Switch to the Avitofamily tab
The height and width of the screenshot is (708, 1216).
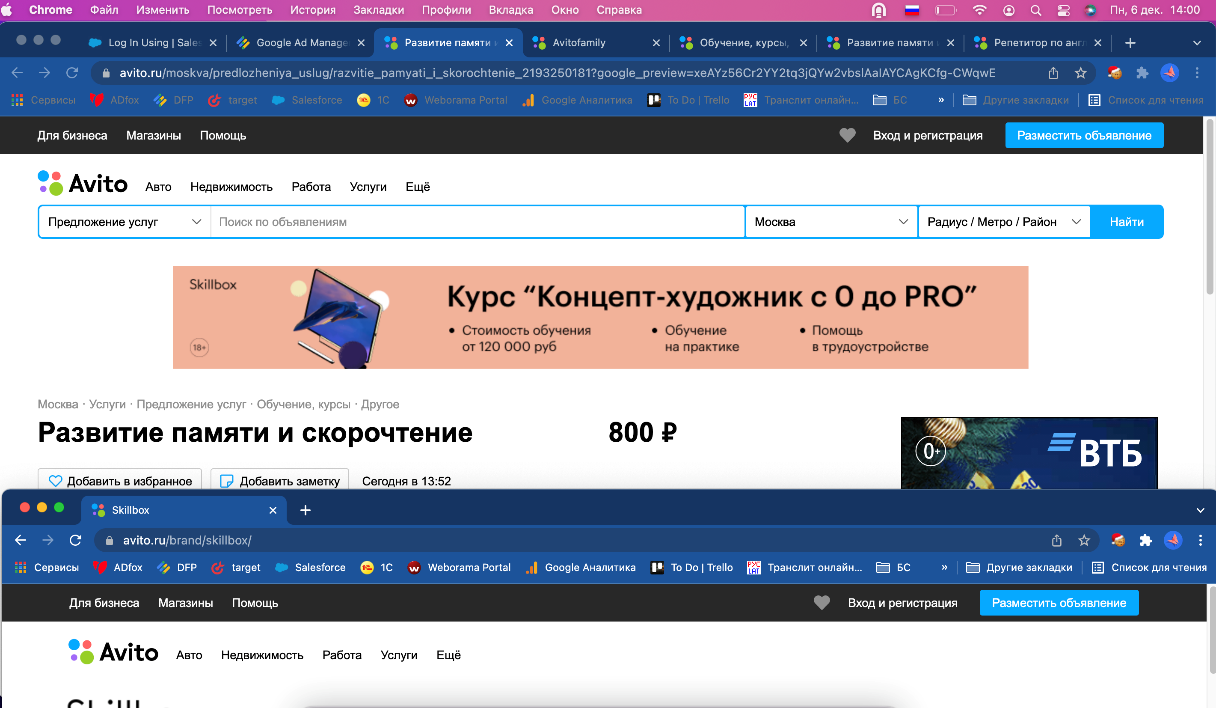point(594,43)
